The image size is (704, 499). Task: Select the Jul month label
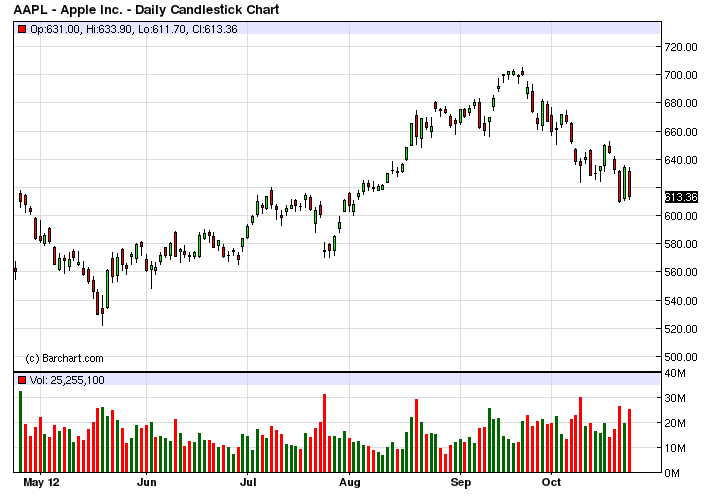(248, 482)
